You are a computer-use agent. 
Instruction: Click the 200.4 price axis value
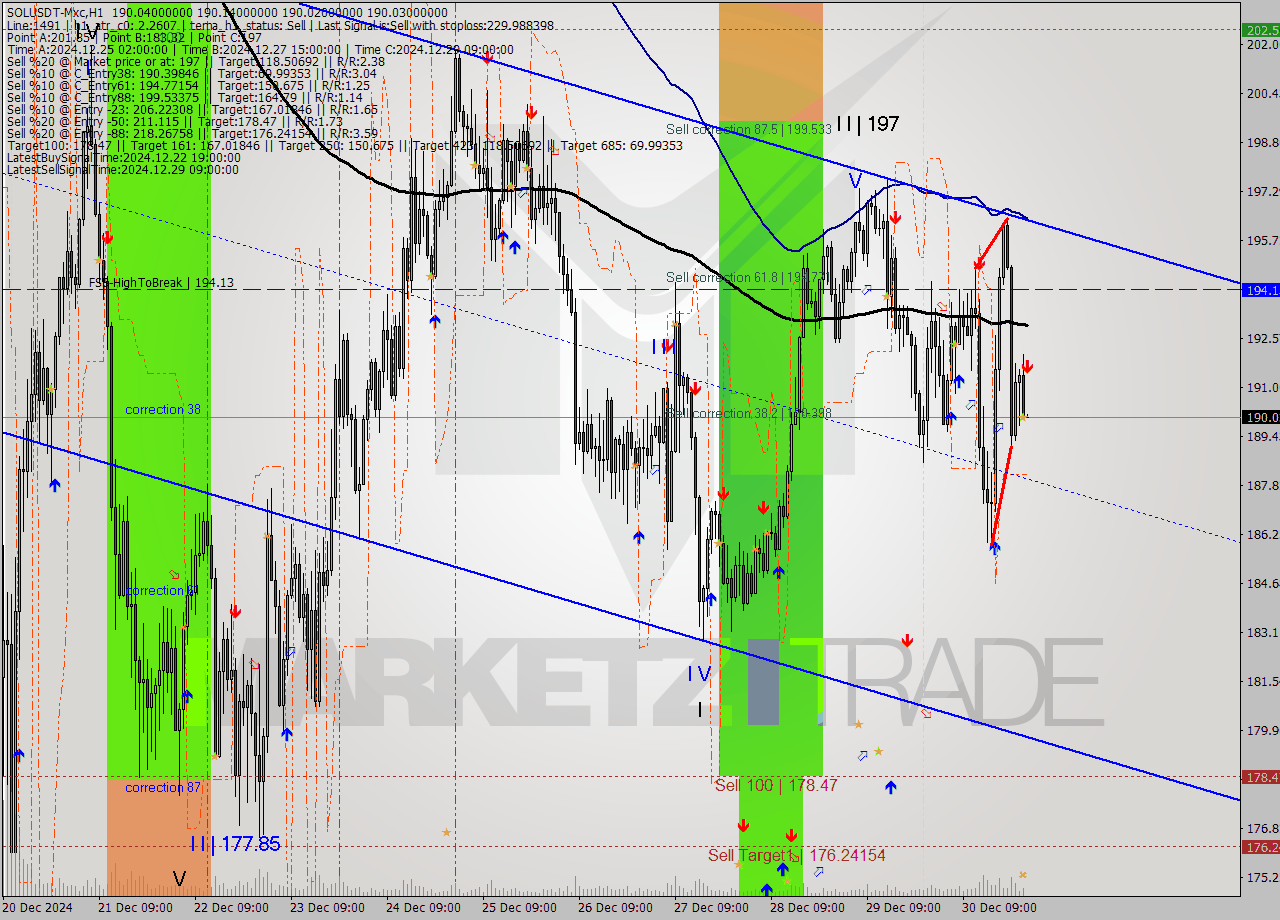[1262, 93]
